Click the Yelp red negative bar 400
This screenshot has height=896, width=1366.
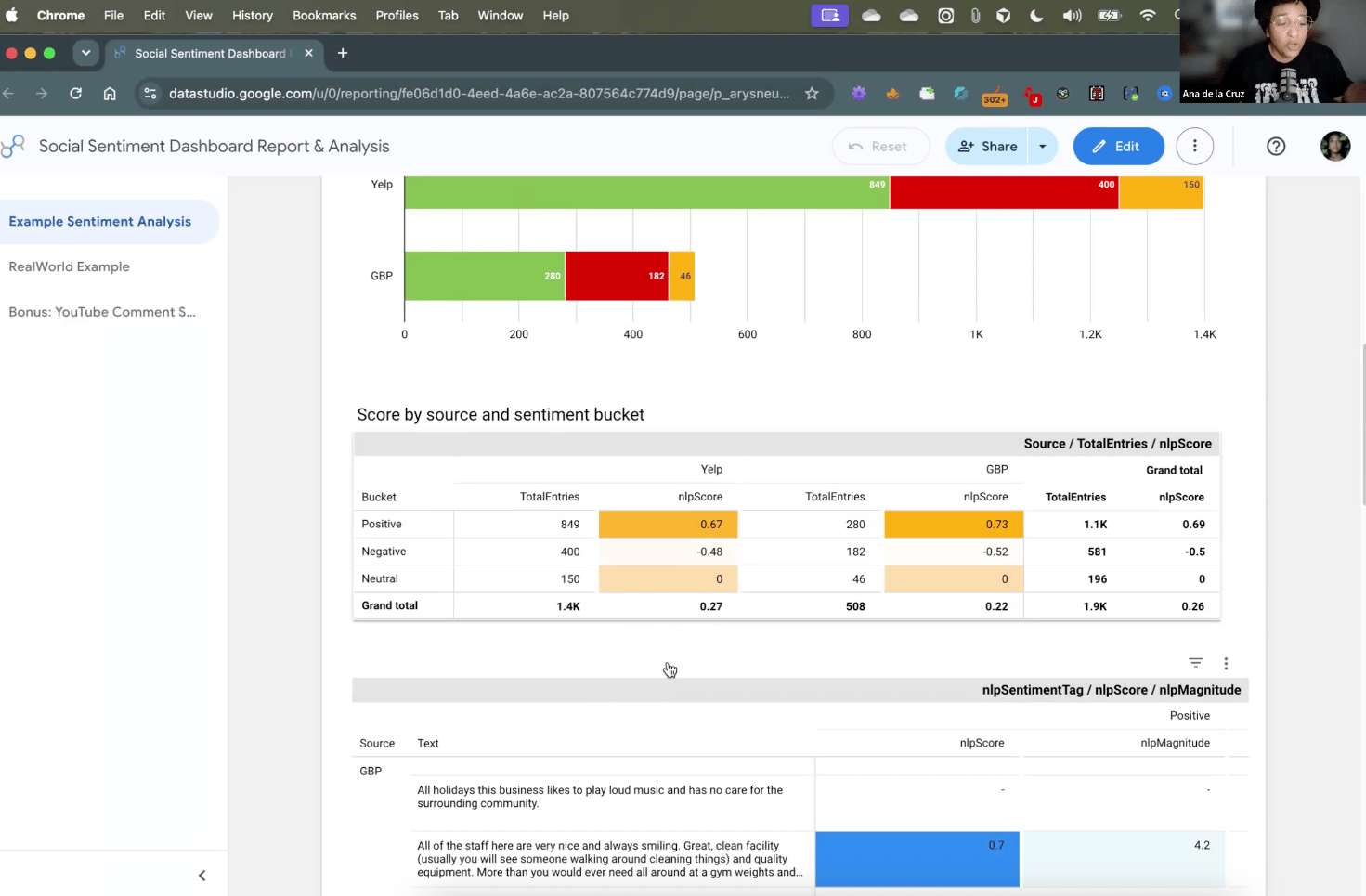pos(1004,191)
